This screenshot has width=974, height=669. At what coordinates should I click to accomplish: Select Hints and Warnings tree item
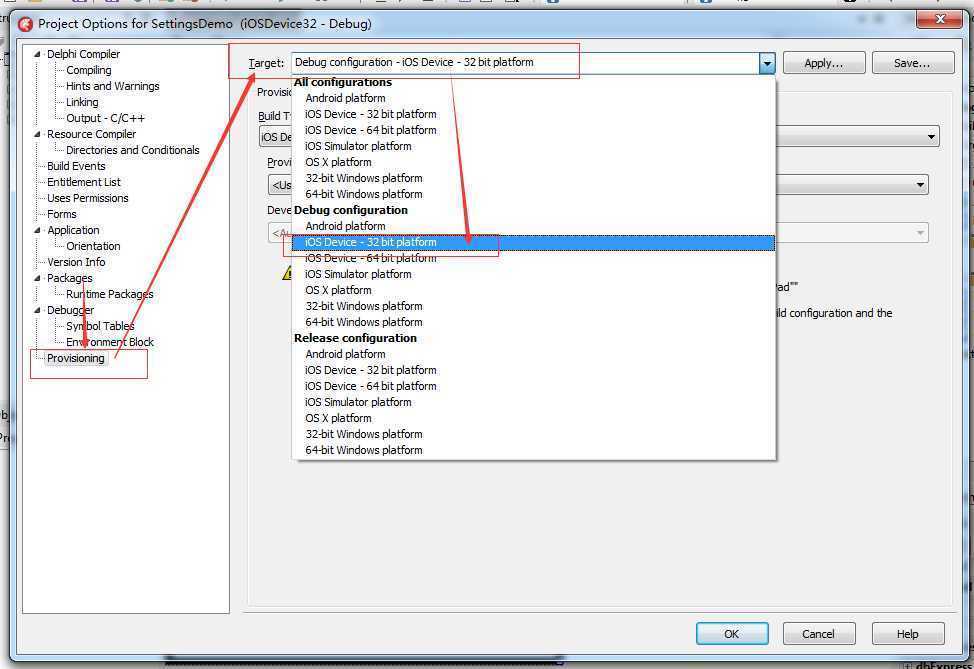[x=112, y=86]
